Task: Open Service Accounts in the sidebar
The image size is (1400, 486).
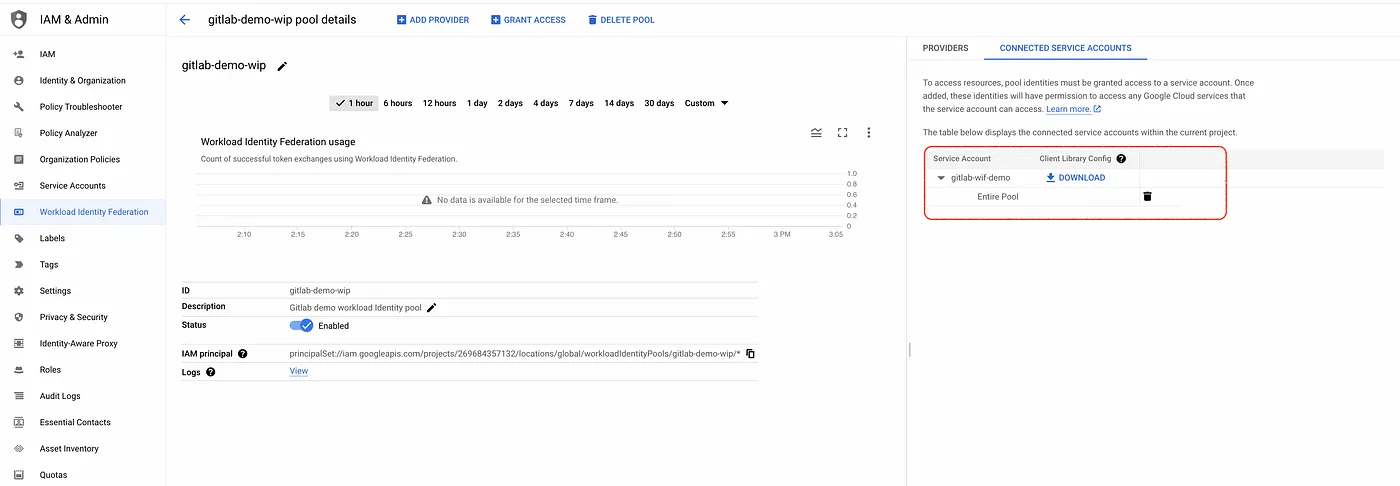Action: (x=72, y=186)
